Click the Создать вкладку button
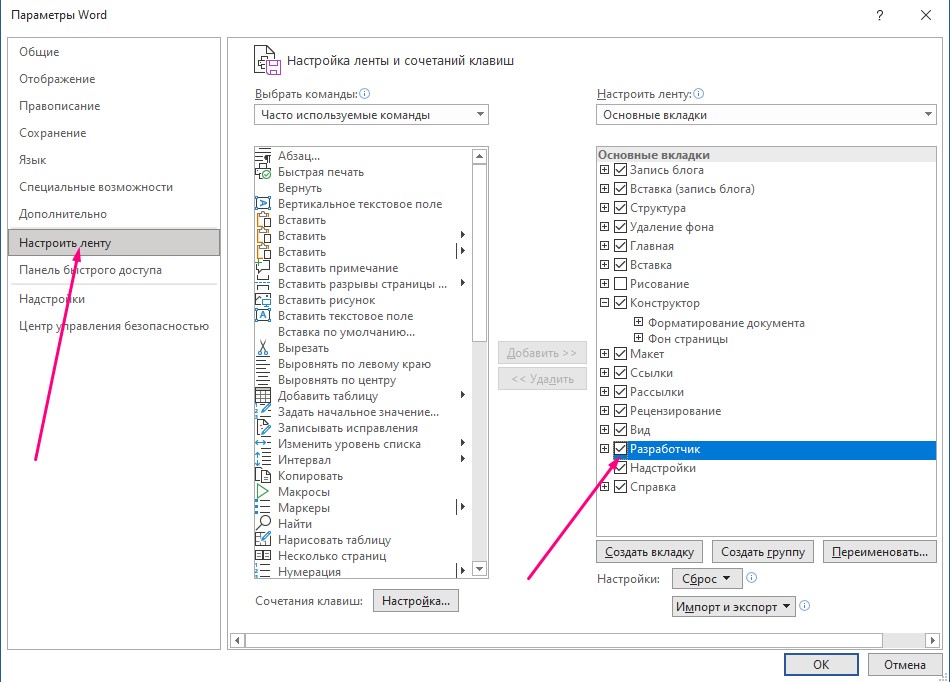 click(x=650, y=552)
